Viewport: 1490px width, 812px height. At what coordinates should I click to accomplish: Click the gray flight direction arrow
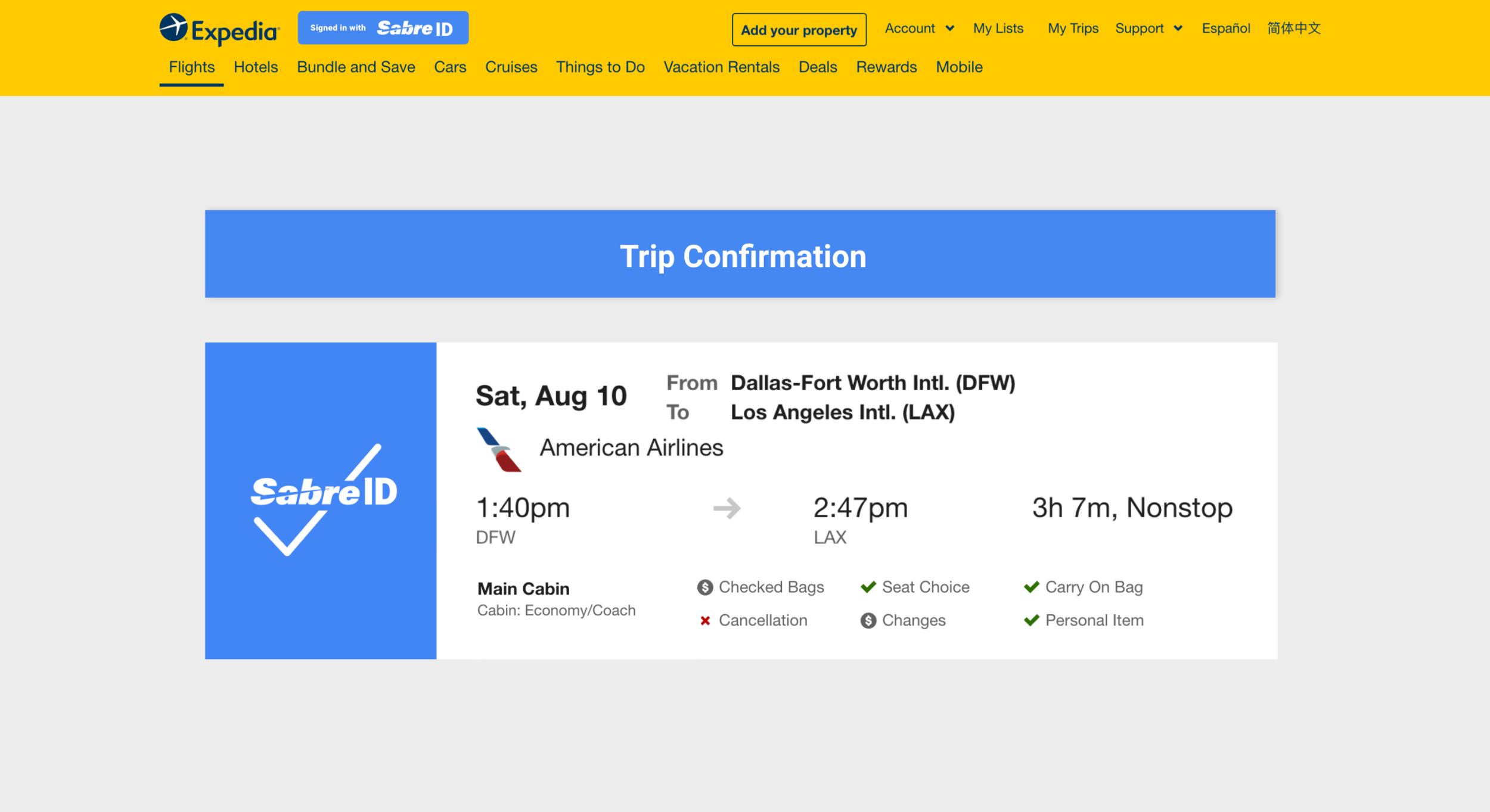point(727,508)
